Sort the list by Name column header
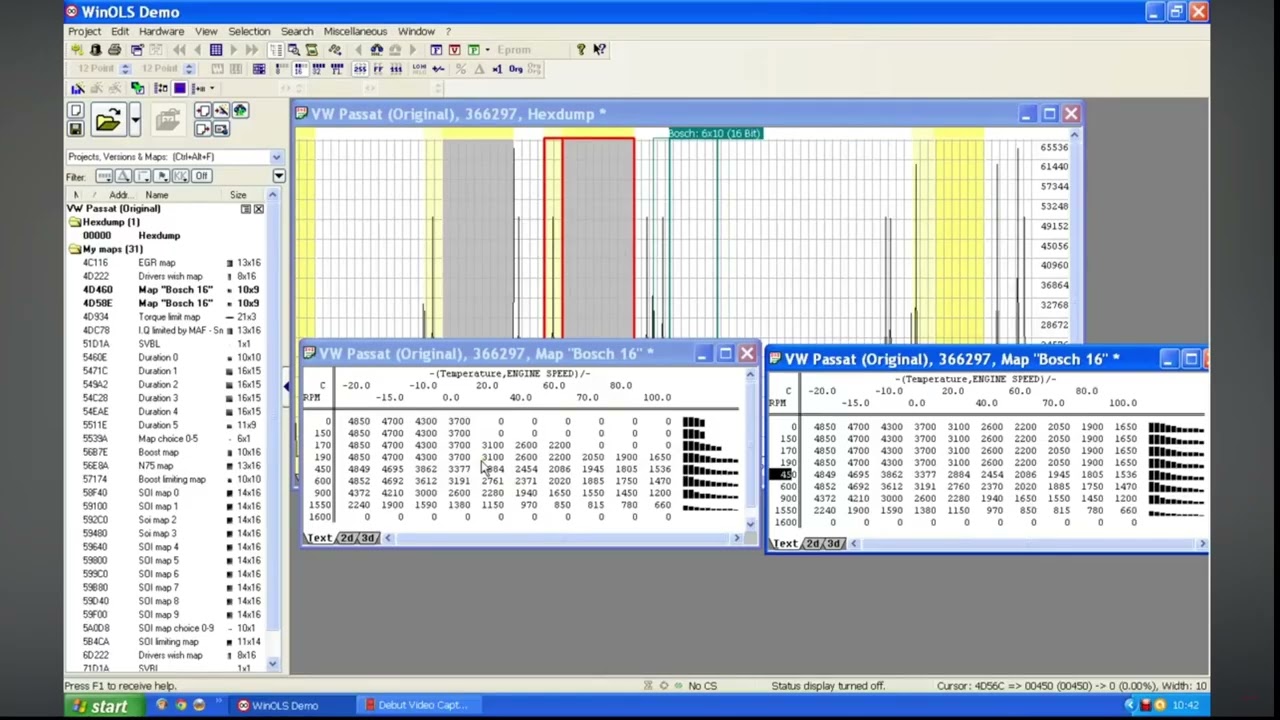The height and width of the screenshot is (720, 1280). coord(156,195)
